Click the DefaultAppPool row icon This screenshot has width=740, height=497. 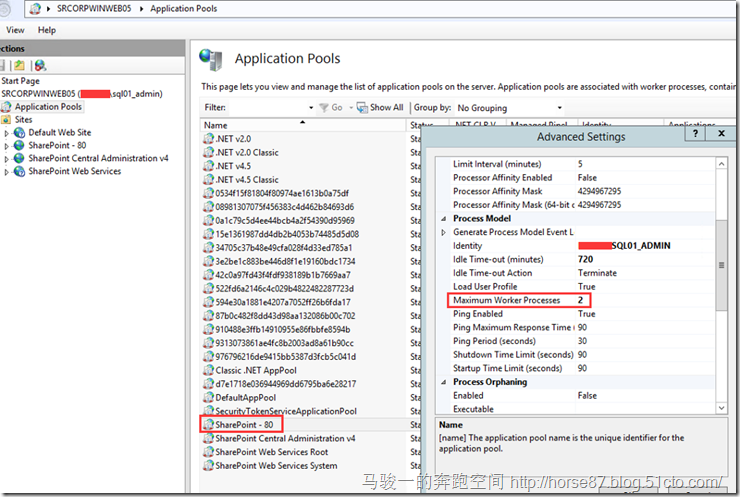click(x=209, y=397)
